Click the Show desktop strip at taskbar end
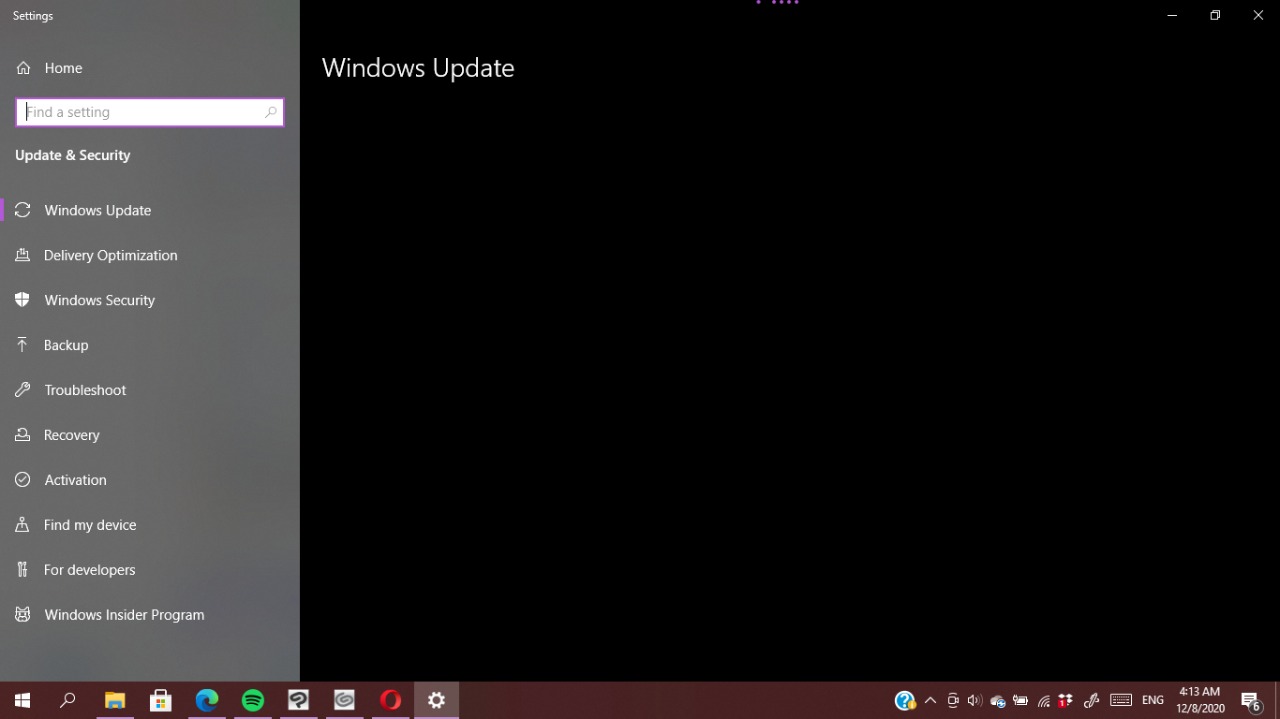The height and width of the screenshot is (719, 1280). pyautogui.click(x=1277, y=700)
